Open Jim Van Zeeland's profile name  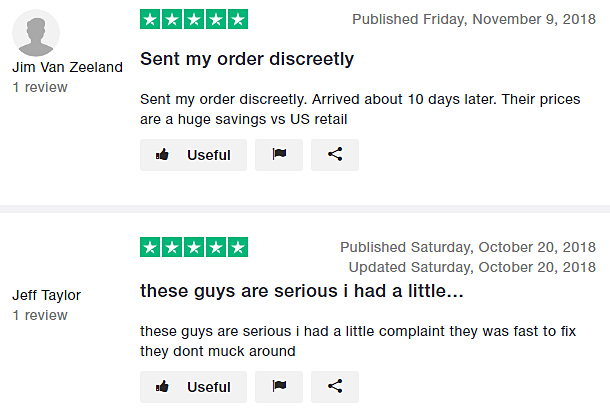coord(67,67)
